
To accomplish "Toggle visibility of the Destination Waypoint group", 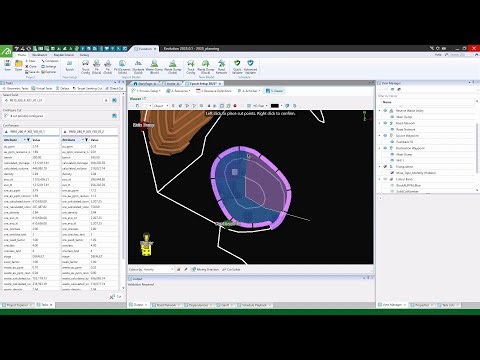I will [385, 148].
